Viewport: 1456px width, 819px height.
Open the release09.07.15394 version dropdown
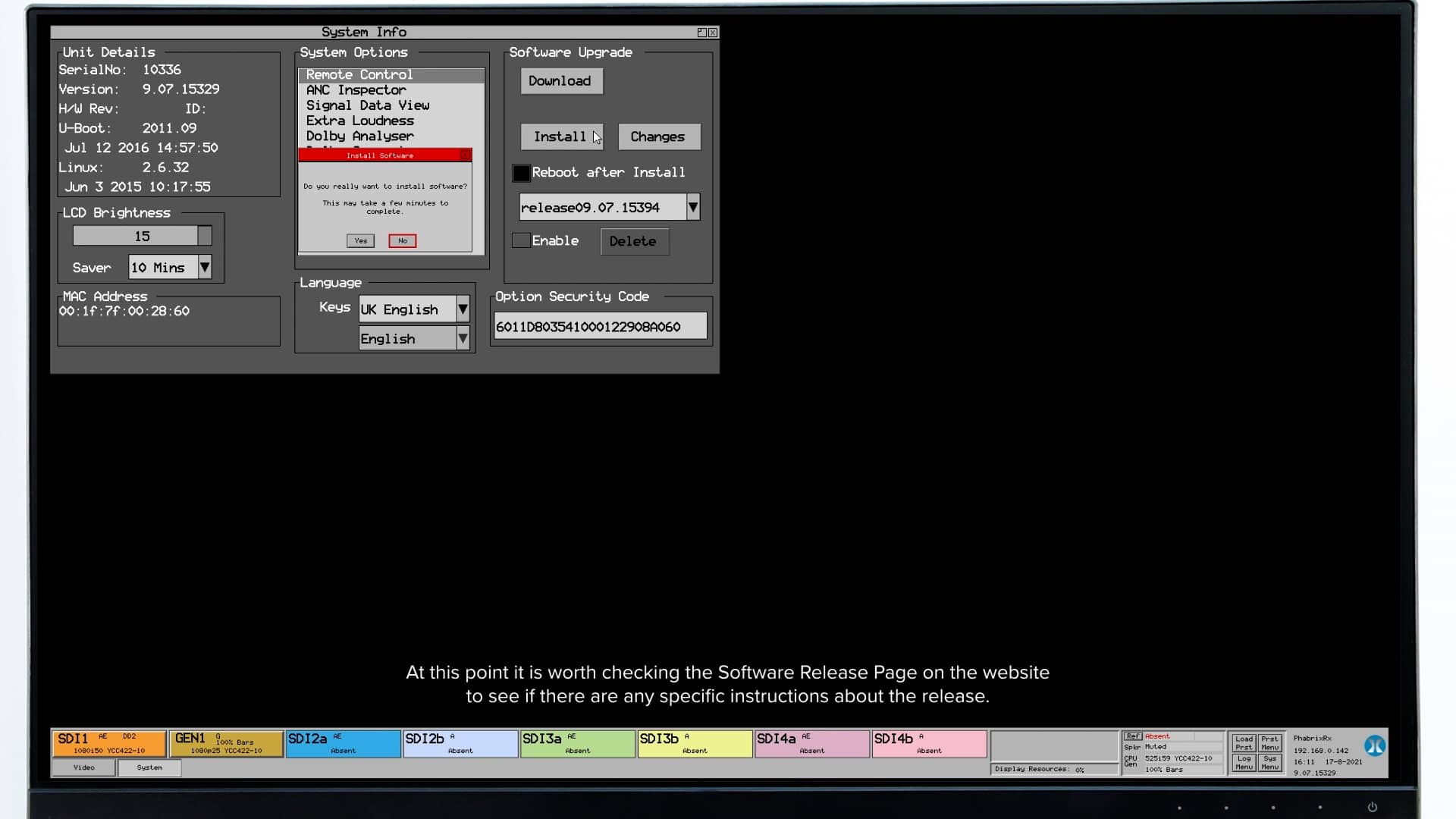click(692, 206)
